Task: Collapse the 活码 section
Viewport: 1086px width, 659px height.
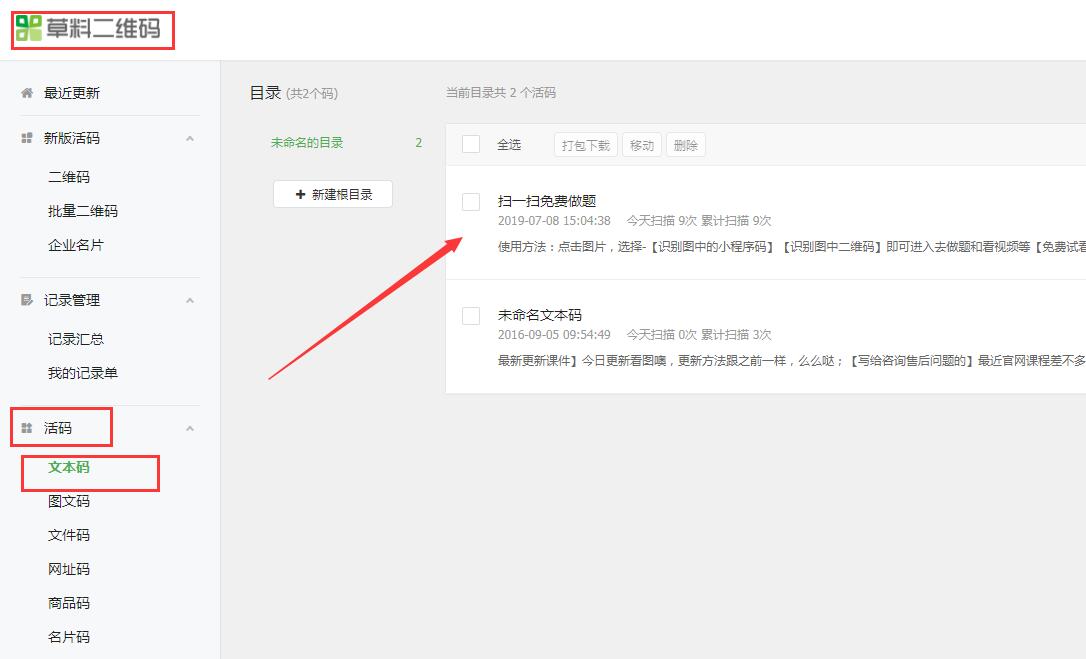Action: coord(188,427)
